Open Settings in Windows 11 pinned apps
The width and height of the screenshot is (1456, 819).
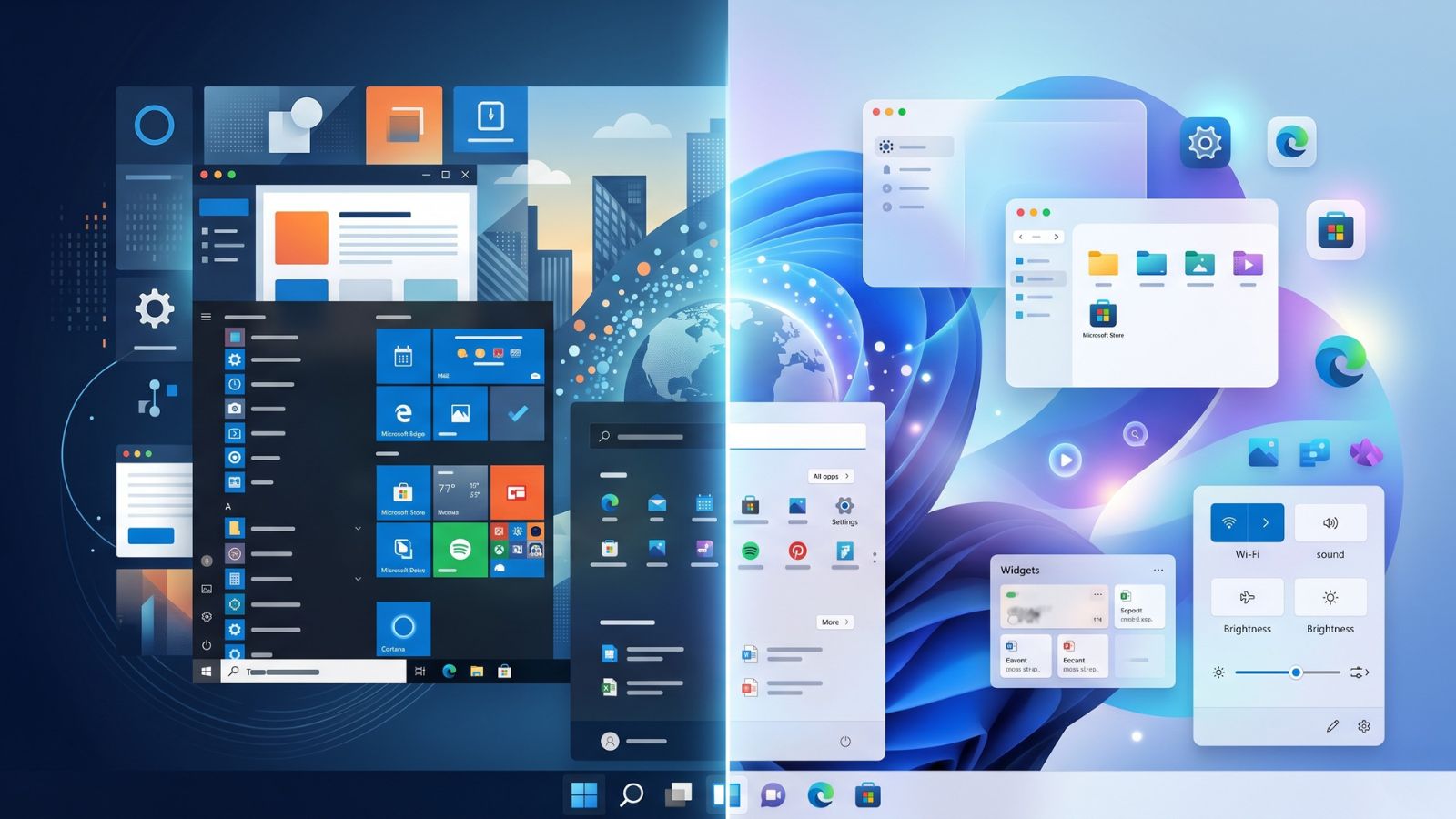[844, 510]
